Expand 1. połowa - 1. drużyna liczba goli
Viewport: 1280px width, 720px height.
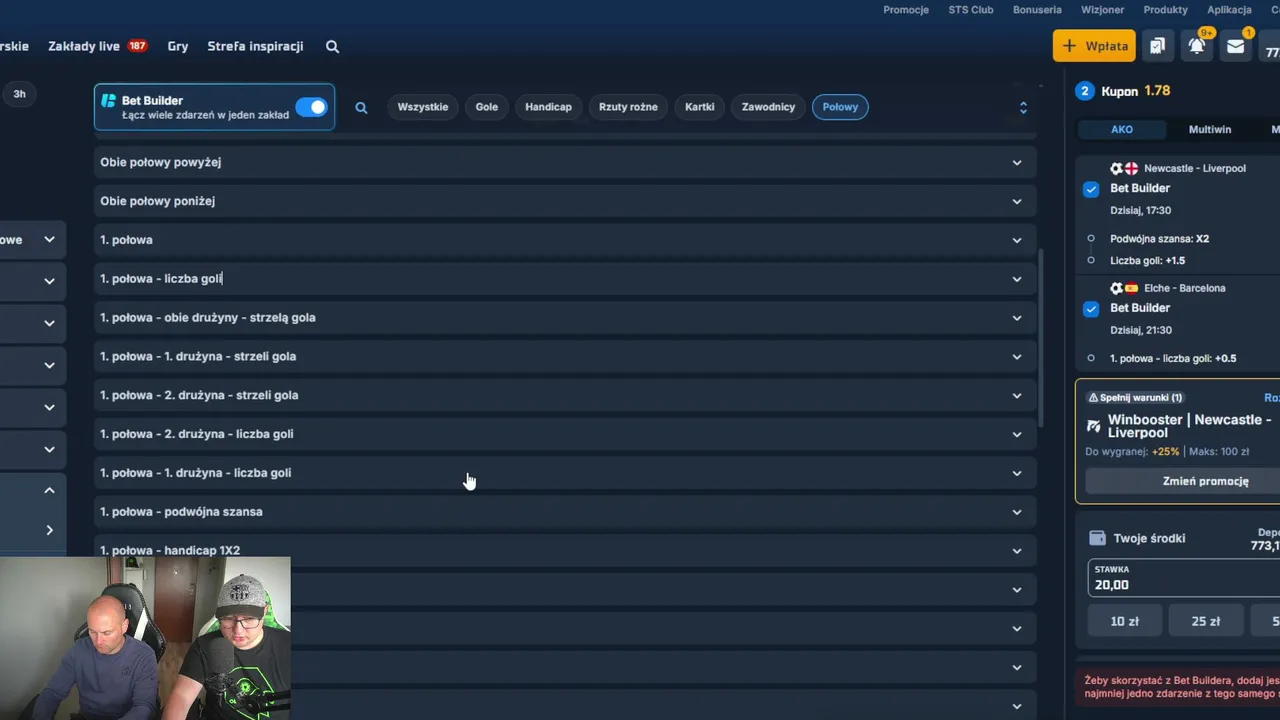(565, 473)
